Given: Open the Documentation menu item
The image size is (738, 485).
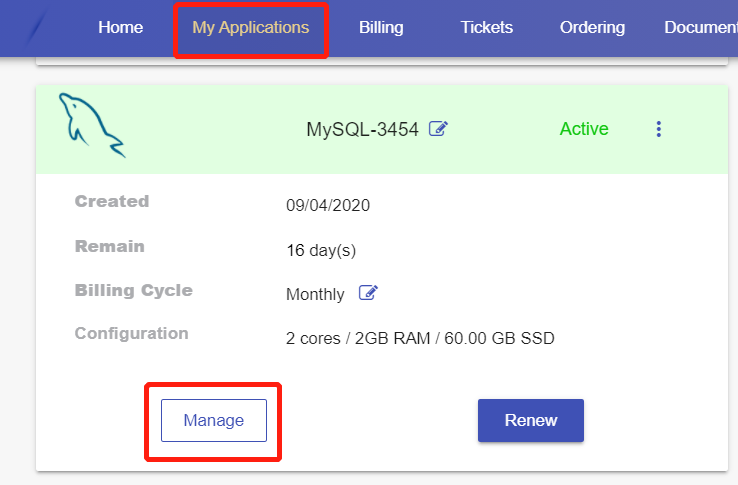Looking at the screenshot, I should pyautogui.click(x=700, y=28).
